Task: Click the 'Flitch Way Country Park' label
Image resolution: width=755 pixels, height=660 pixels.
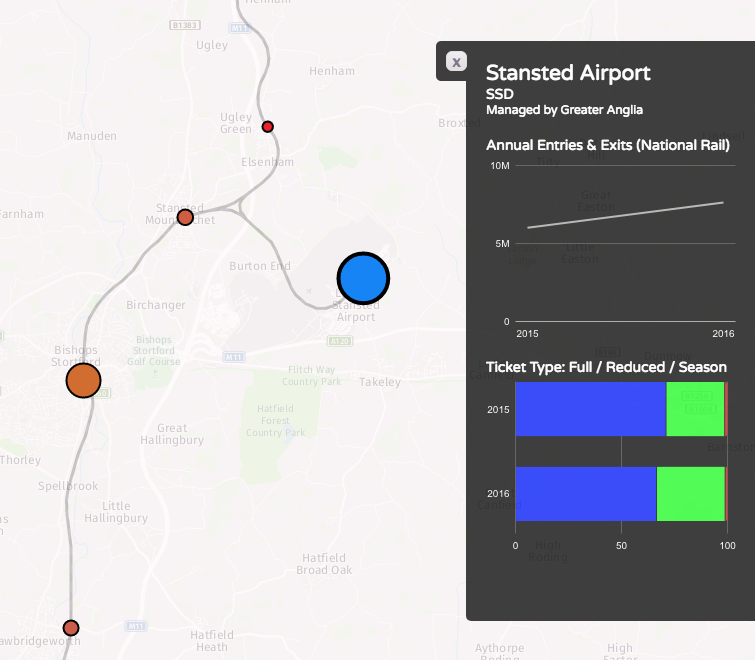Action: pos(312,375)
